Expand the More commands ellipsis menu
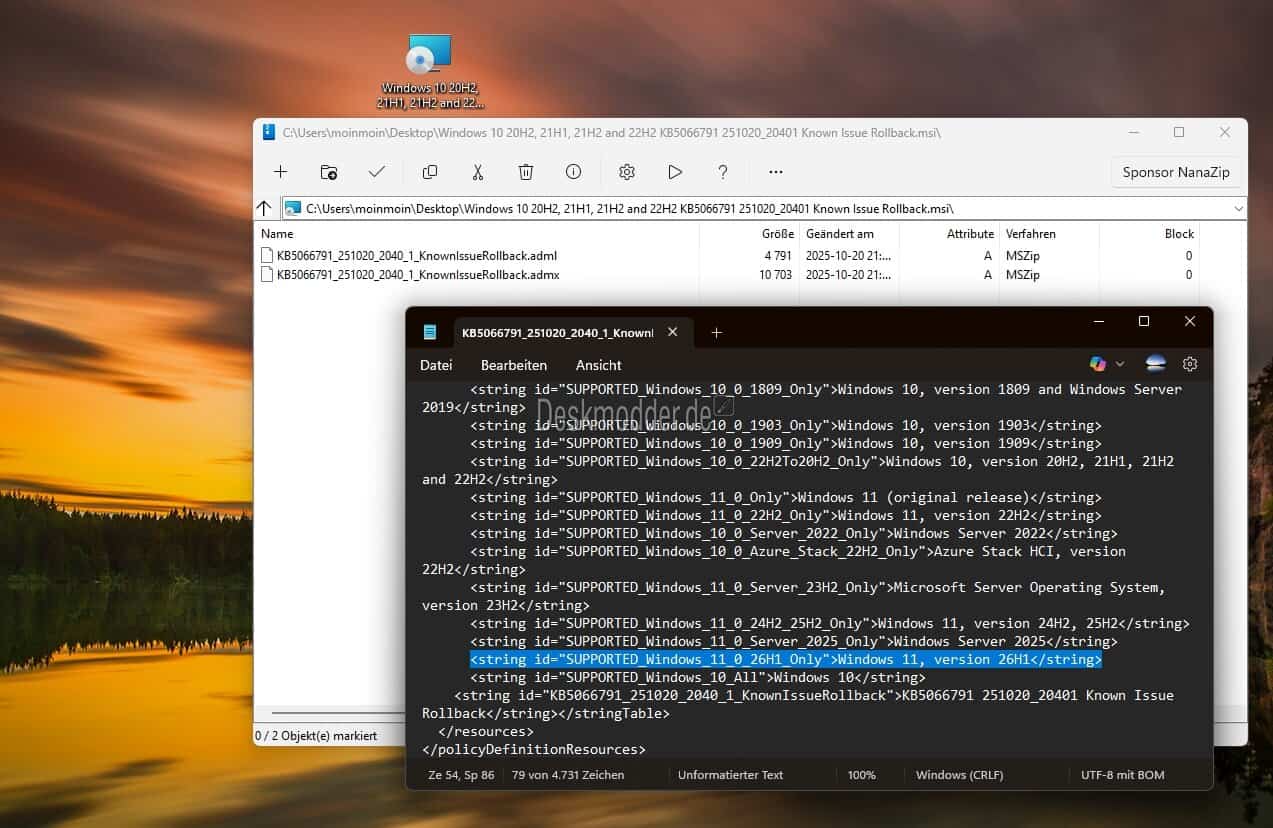The width and height of the screenshot is (1273, 828). tap(775, 172)
